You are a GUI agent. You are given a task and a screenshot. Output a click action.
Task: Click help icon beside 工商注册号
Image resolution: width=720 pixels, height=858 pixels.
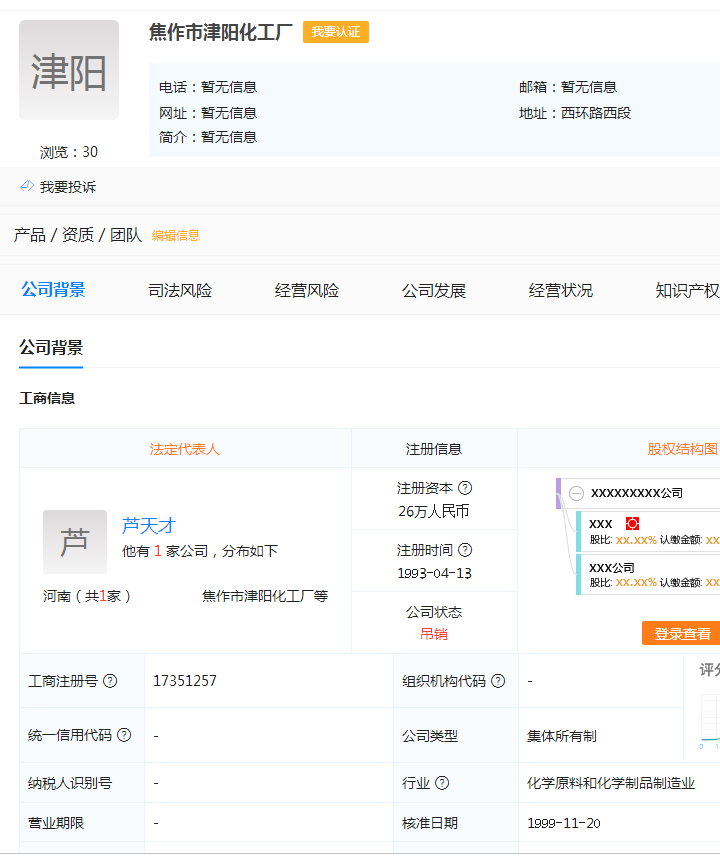(x=111, y=681)
